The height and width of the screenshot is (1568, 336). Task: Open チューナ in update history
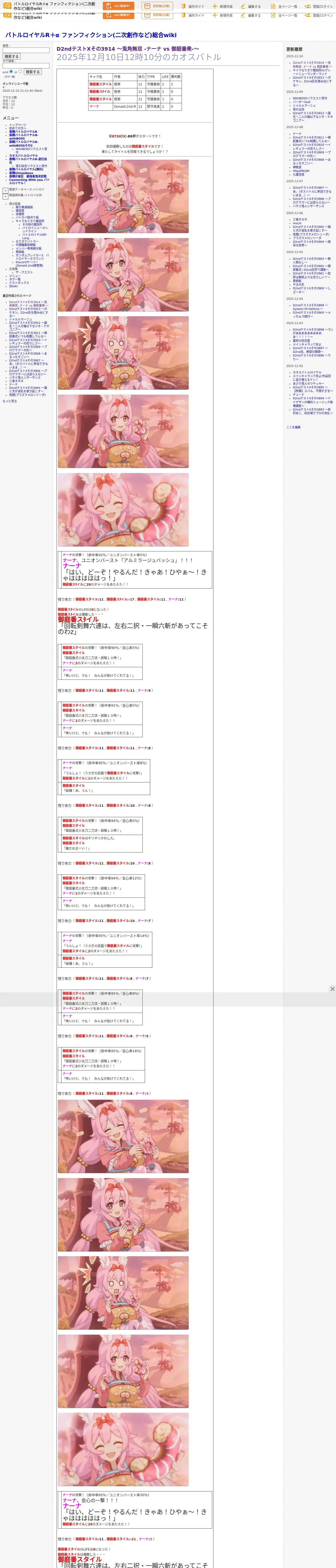point(298,394)
